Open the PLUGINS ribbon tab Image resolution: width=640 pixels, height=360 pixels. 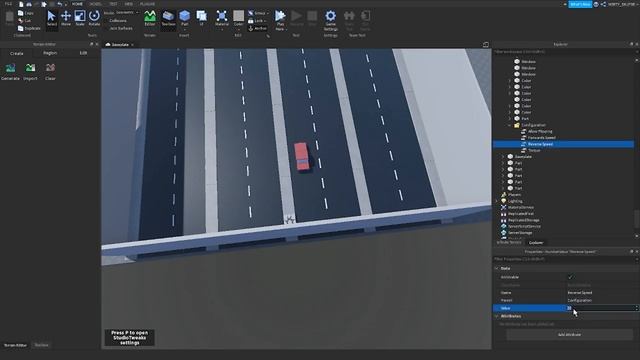pyautogui.click(x=147, y=4)
